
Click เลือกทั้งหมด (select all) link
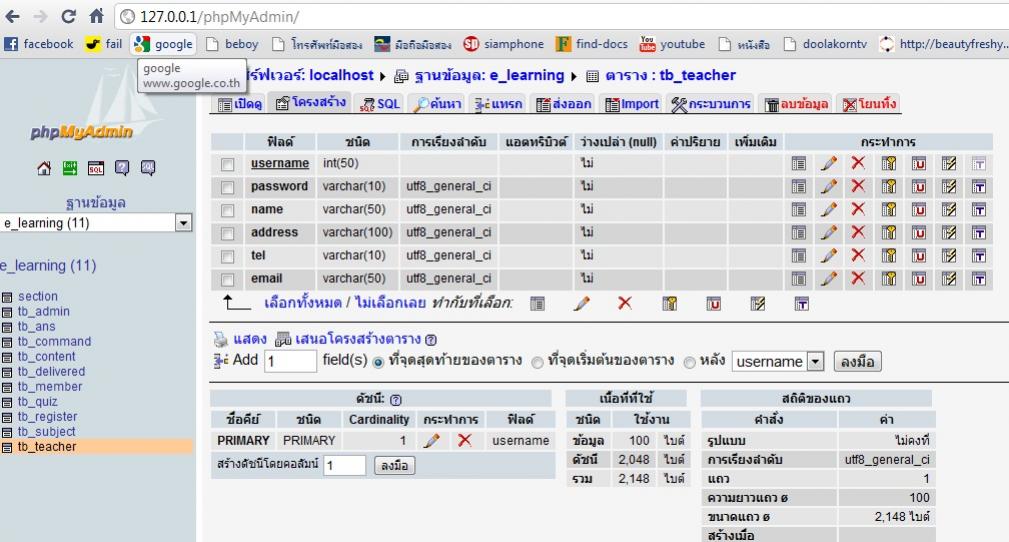(x=303, y=303)
